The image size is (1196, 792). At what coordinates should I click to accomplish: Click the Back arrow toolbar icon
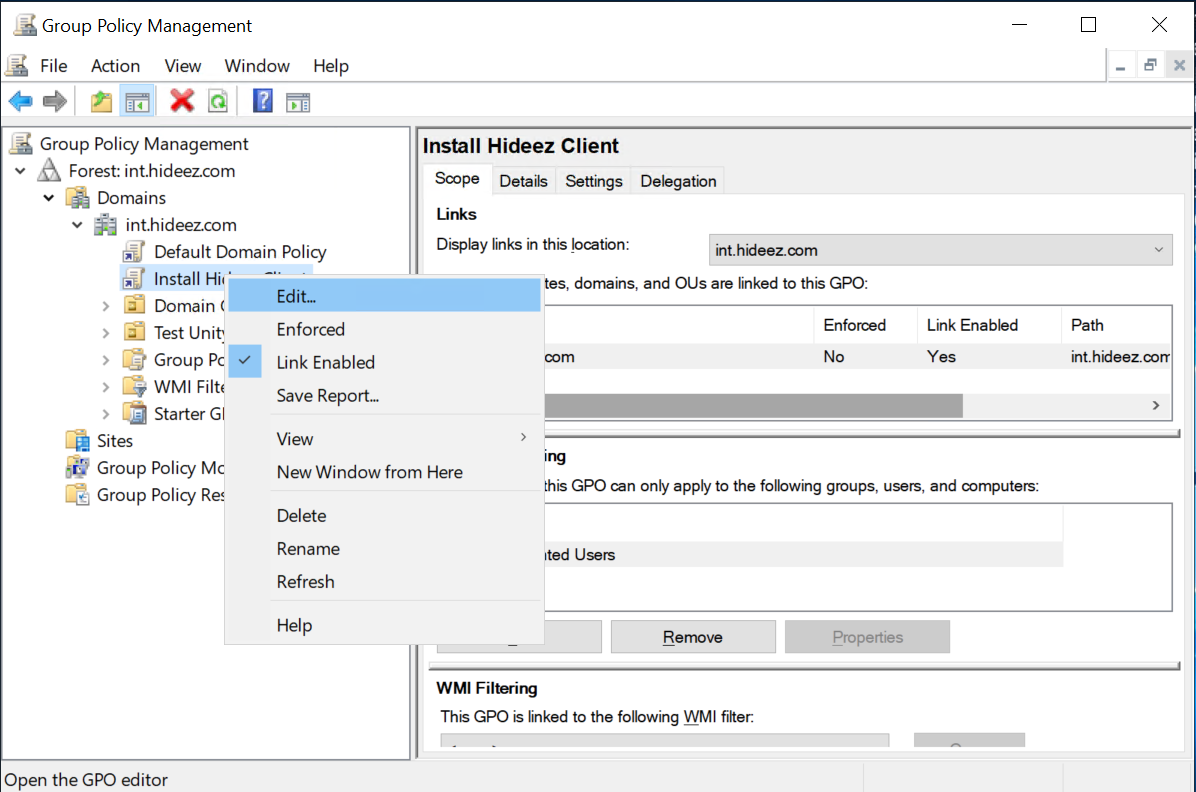click(21, 101)
